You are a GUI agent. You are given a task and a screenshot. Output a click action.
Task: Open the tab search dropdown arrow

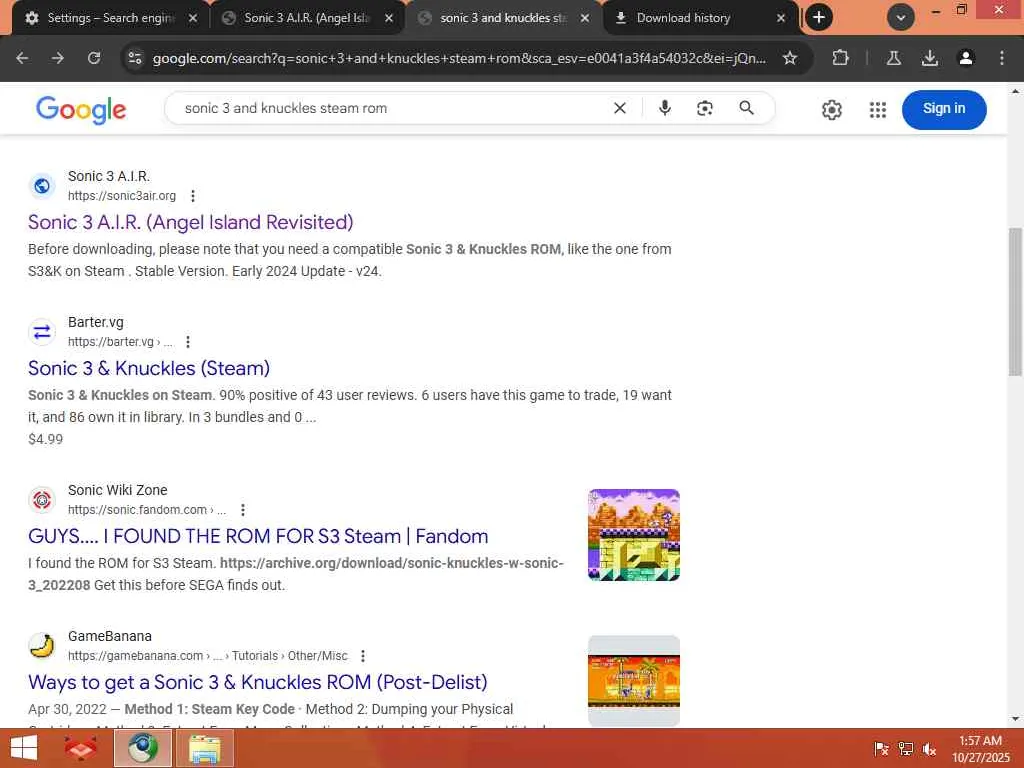900,18
